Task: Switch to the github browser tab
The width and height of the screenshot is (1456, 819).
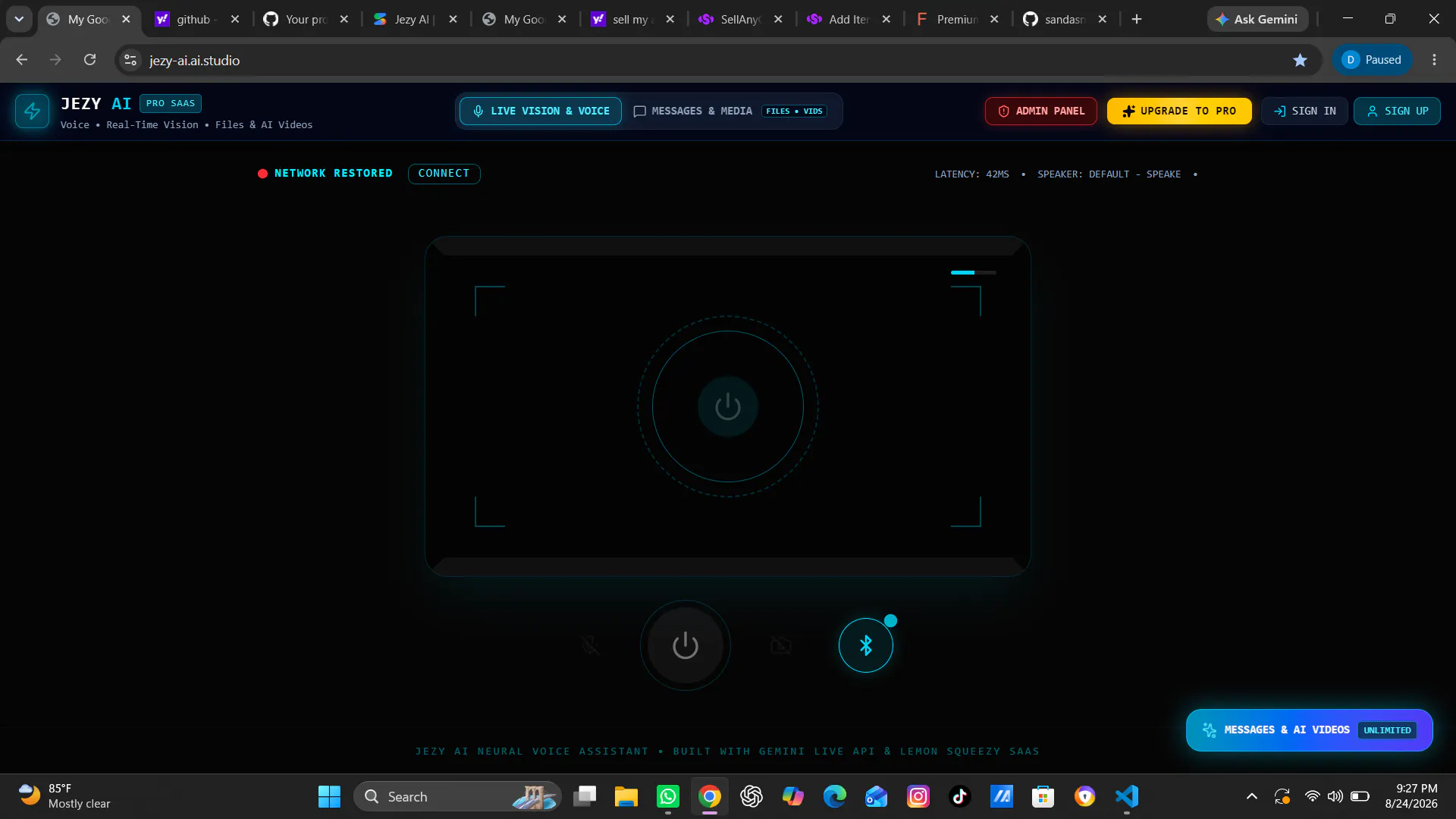Action: click(x=197, y=19)
